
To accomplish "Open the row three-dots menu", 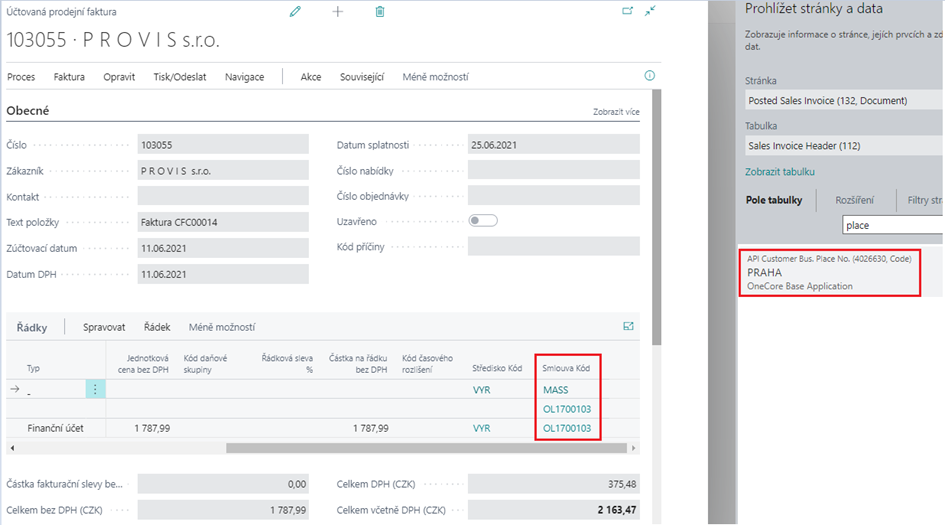I will point(95,390).
